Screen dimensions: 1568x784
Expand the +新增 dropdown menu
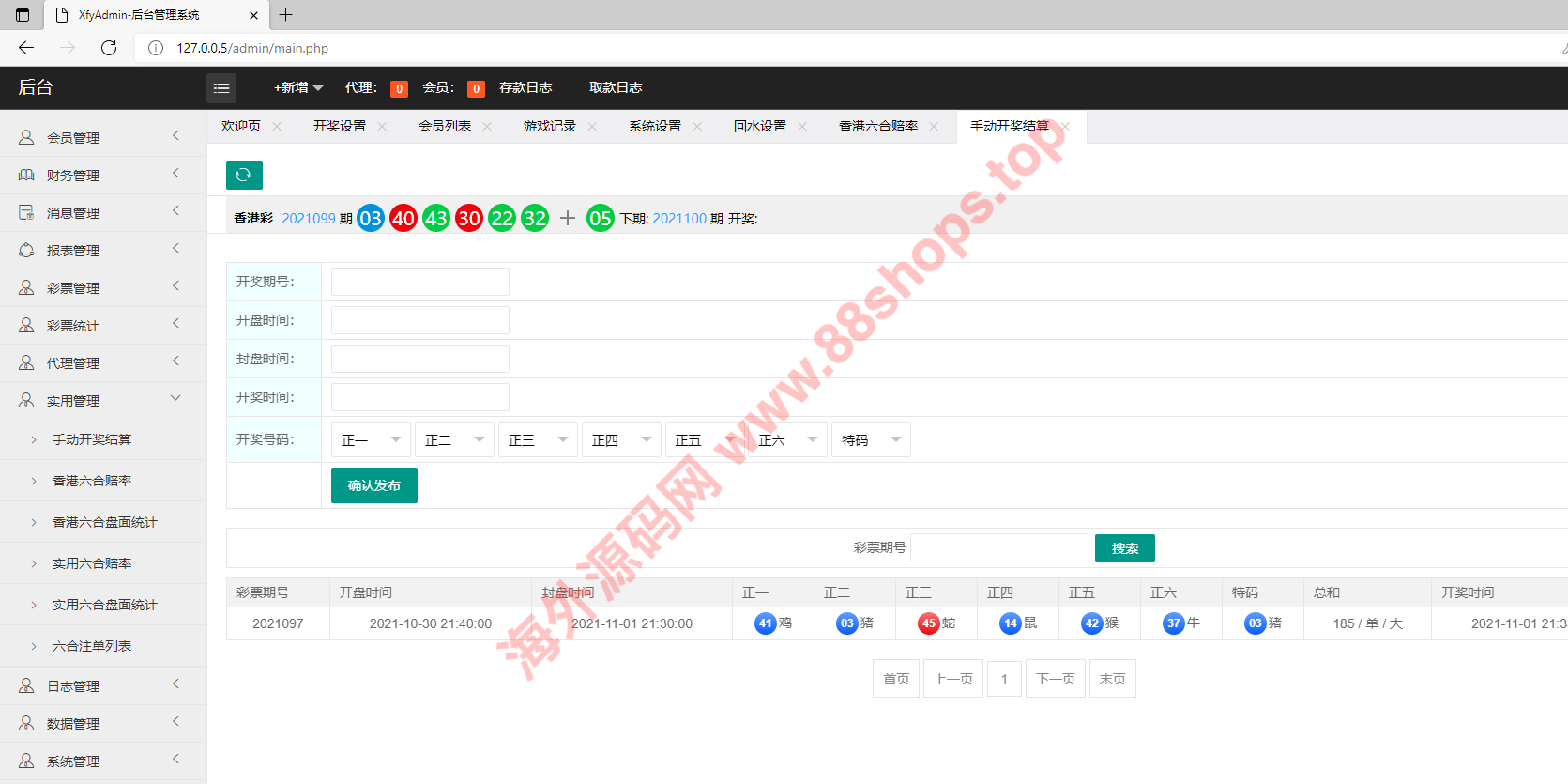coord(297,88)
